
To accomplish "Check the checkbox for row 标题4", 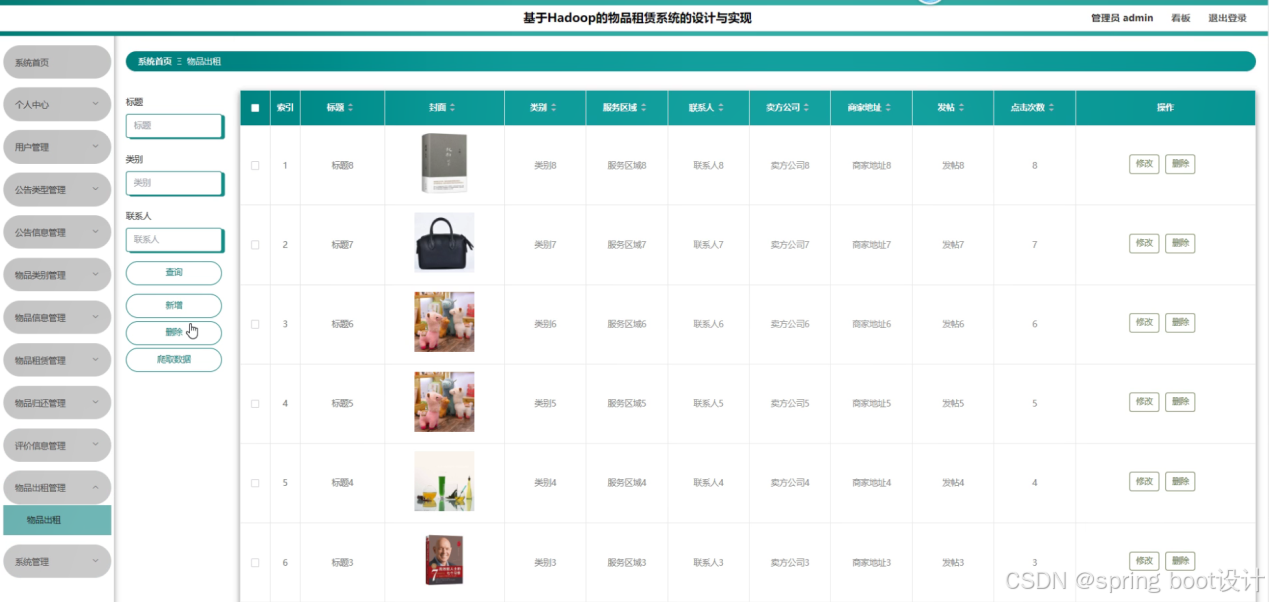I will pyautogui.click(x=255, y=483).
